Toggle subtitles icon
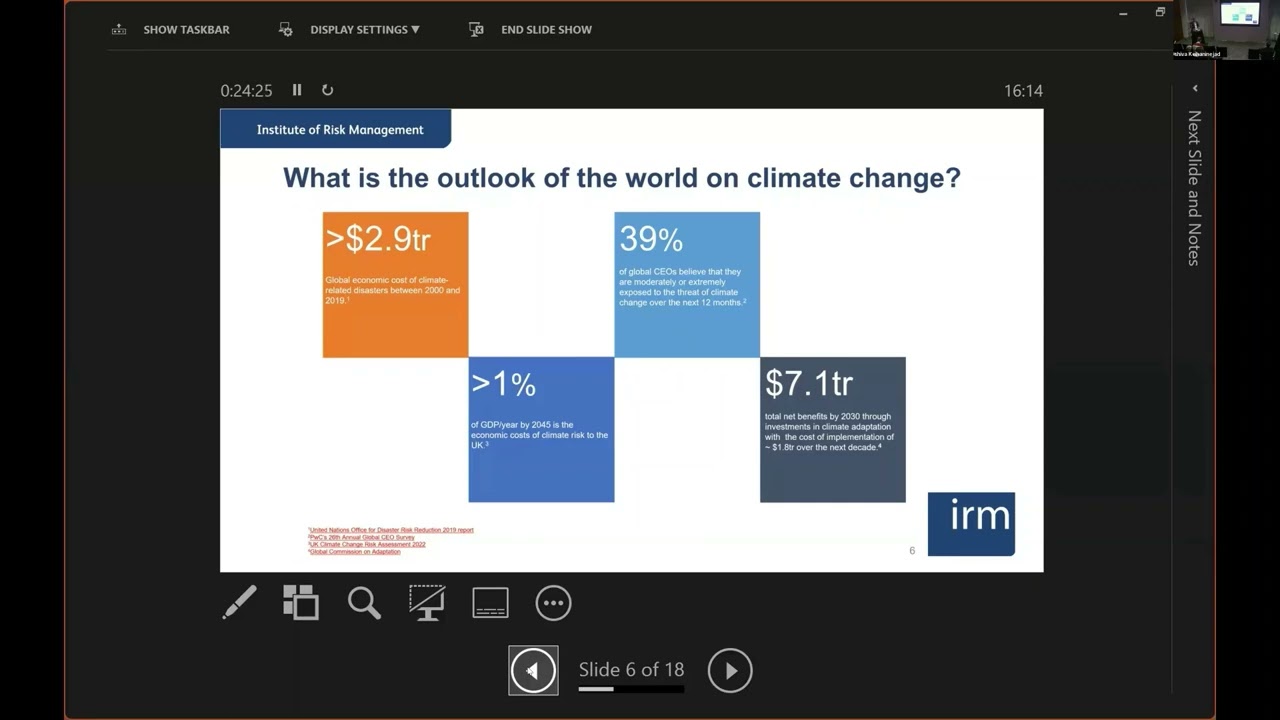 490,602
